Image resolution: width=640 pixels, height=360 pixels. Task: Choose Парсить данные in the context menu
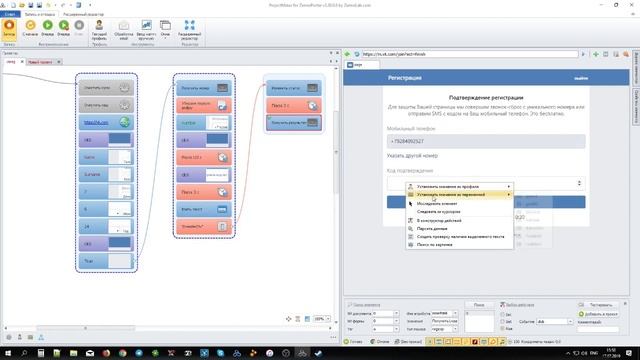(460, 229)
